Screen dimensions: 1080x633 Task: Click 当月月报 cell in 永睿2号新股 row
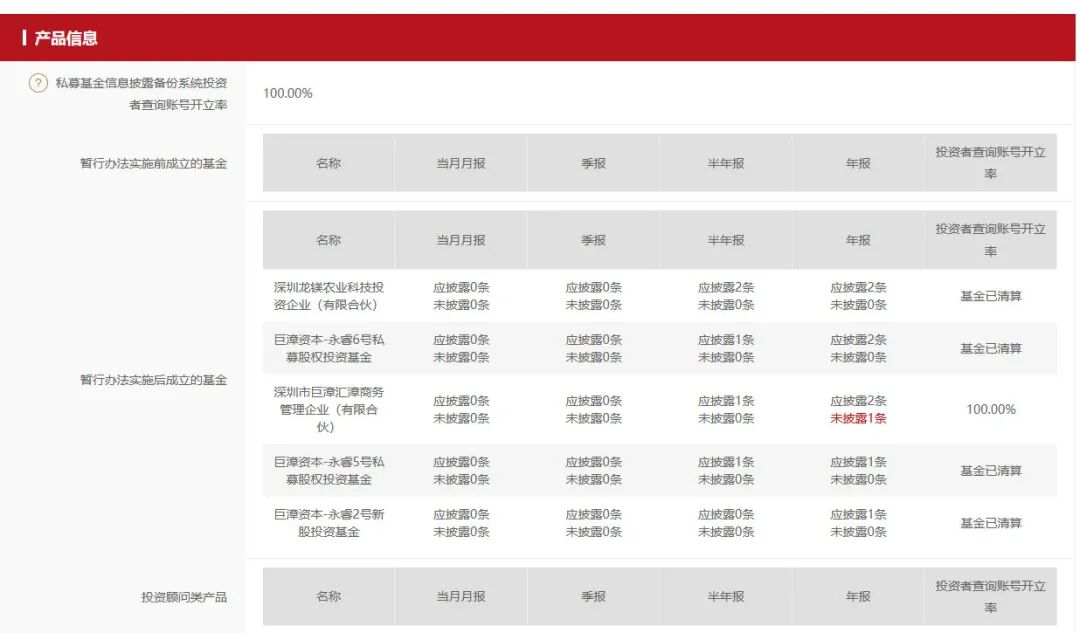pyautogui.click(x=461, y=523)
